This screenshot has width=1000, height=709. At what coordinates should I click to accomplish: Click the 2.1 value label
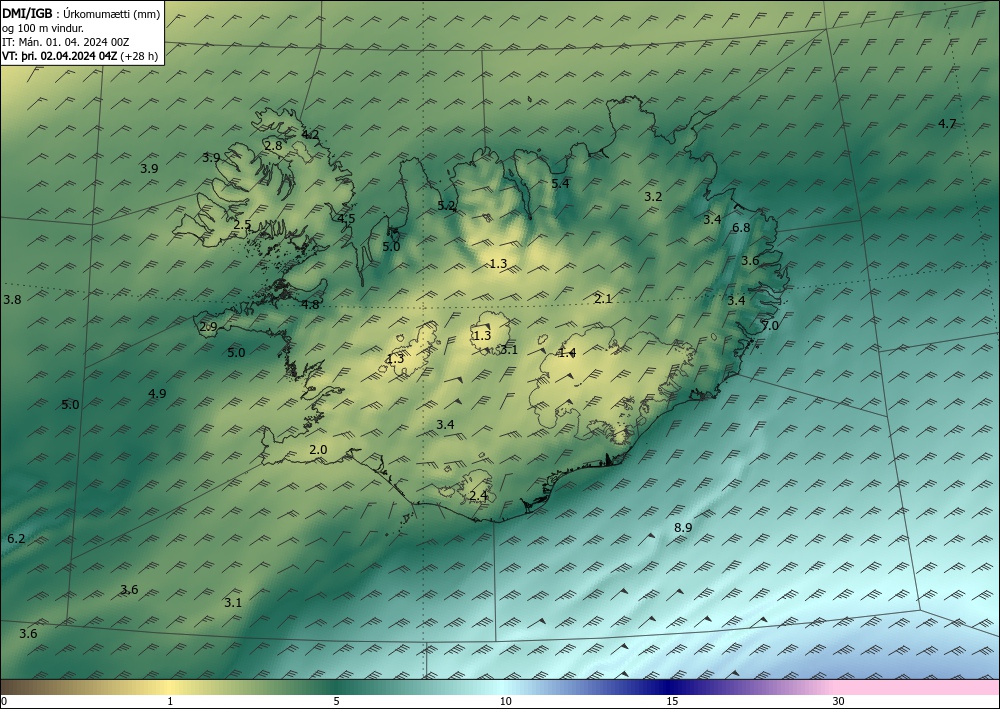coord(603,298)
